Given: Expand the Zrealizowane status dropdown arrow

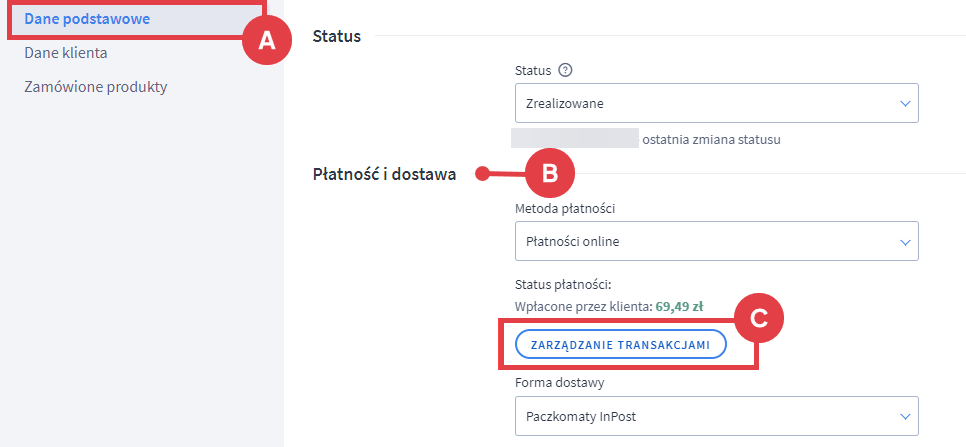Looking at the screenshot, I should pyautogui.click(x=904, y=103).
